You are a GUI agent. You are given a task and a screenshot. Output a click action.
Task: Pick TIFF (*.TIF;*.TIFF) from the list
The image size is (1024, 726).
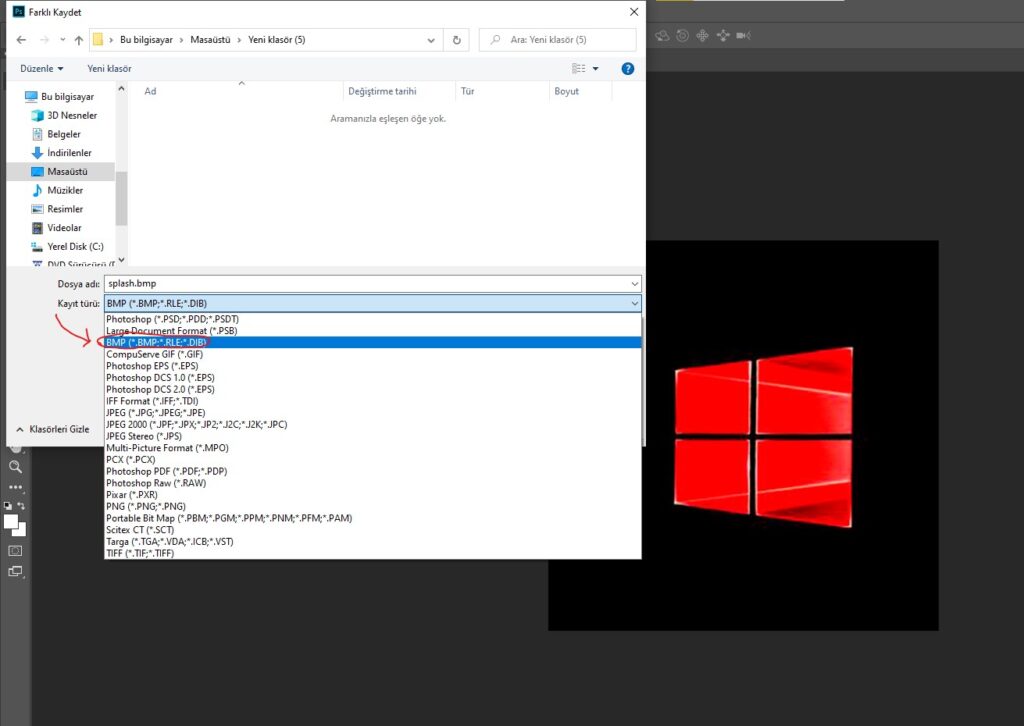140,553
